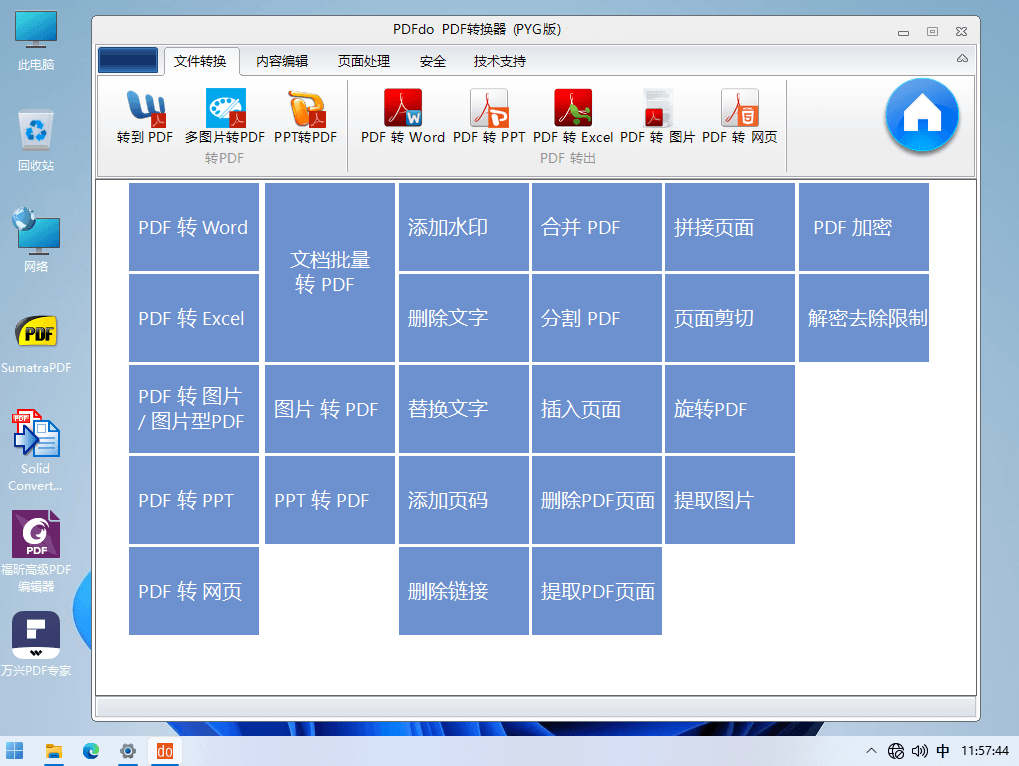The width and height of the screenshot is (1019, 766).
Task: Open the 文档批量转 PDF tile
Action: [x=329, y=272]
